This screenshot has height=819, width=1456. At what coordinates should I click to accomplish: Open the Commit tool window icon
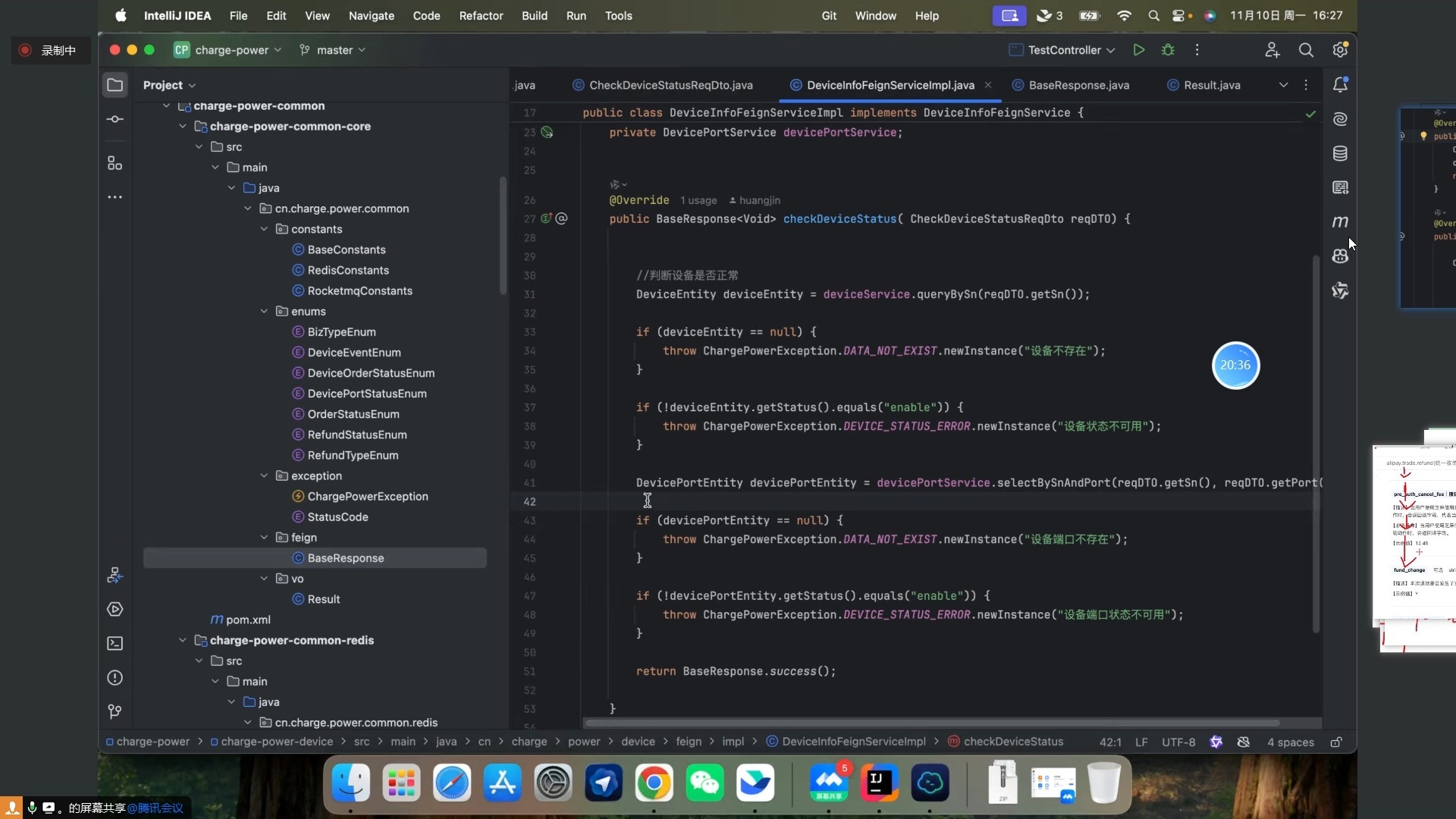(115, 119)
